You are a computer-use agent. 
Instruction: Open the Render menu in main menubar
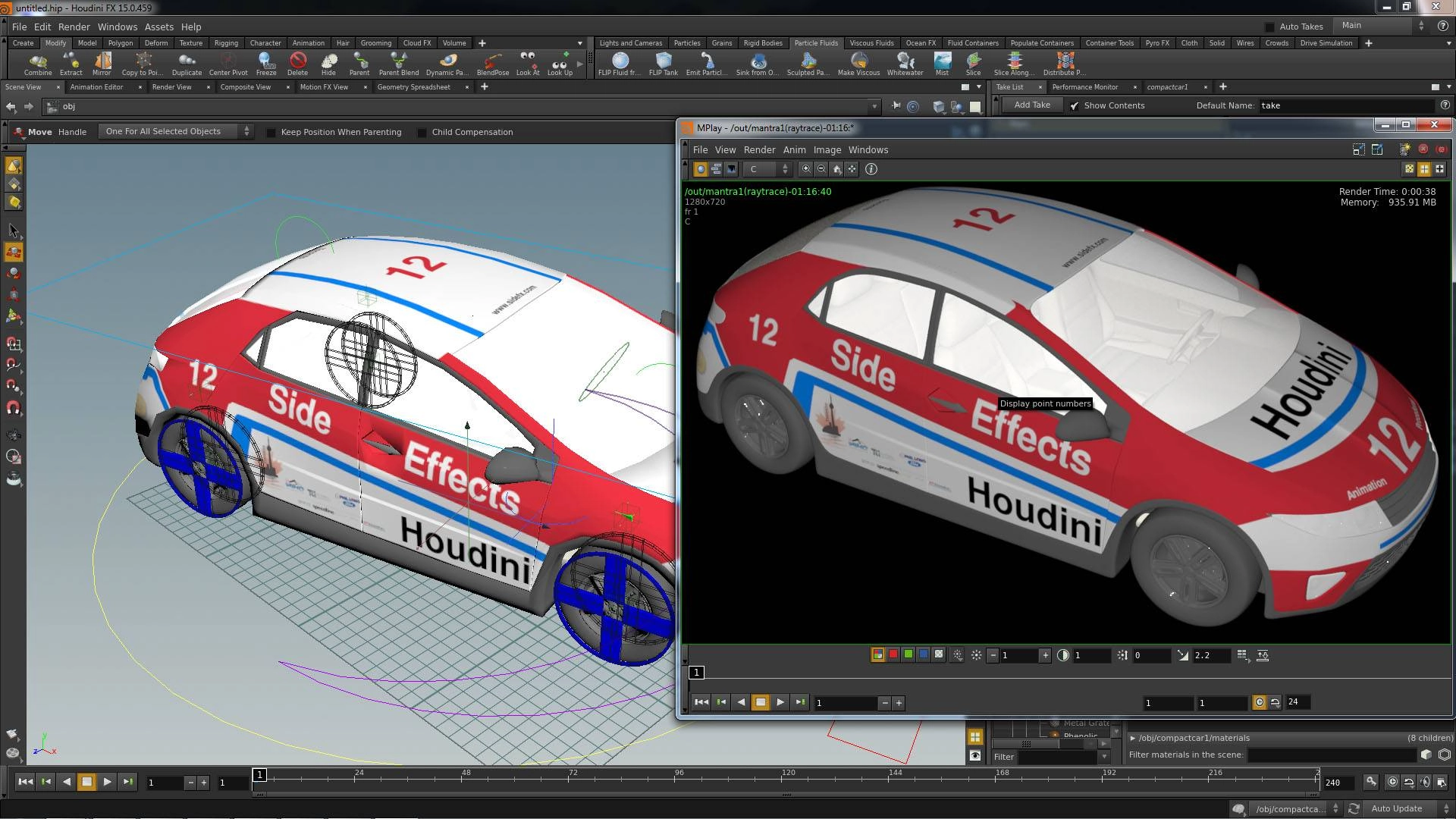tap(74, 27)
